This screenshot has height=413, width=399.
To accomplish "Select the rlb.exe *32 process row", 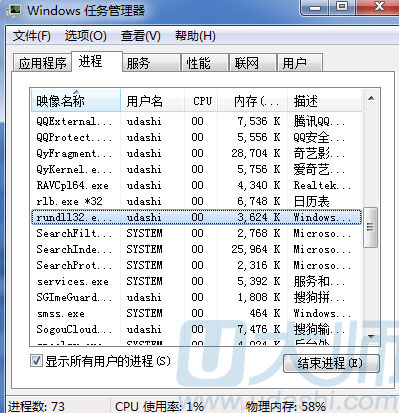I will pyautogui.click(x=196, y=201).
